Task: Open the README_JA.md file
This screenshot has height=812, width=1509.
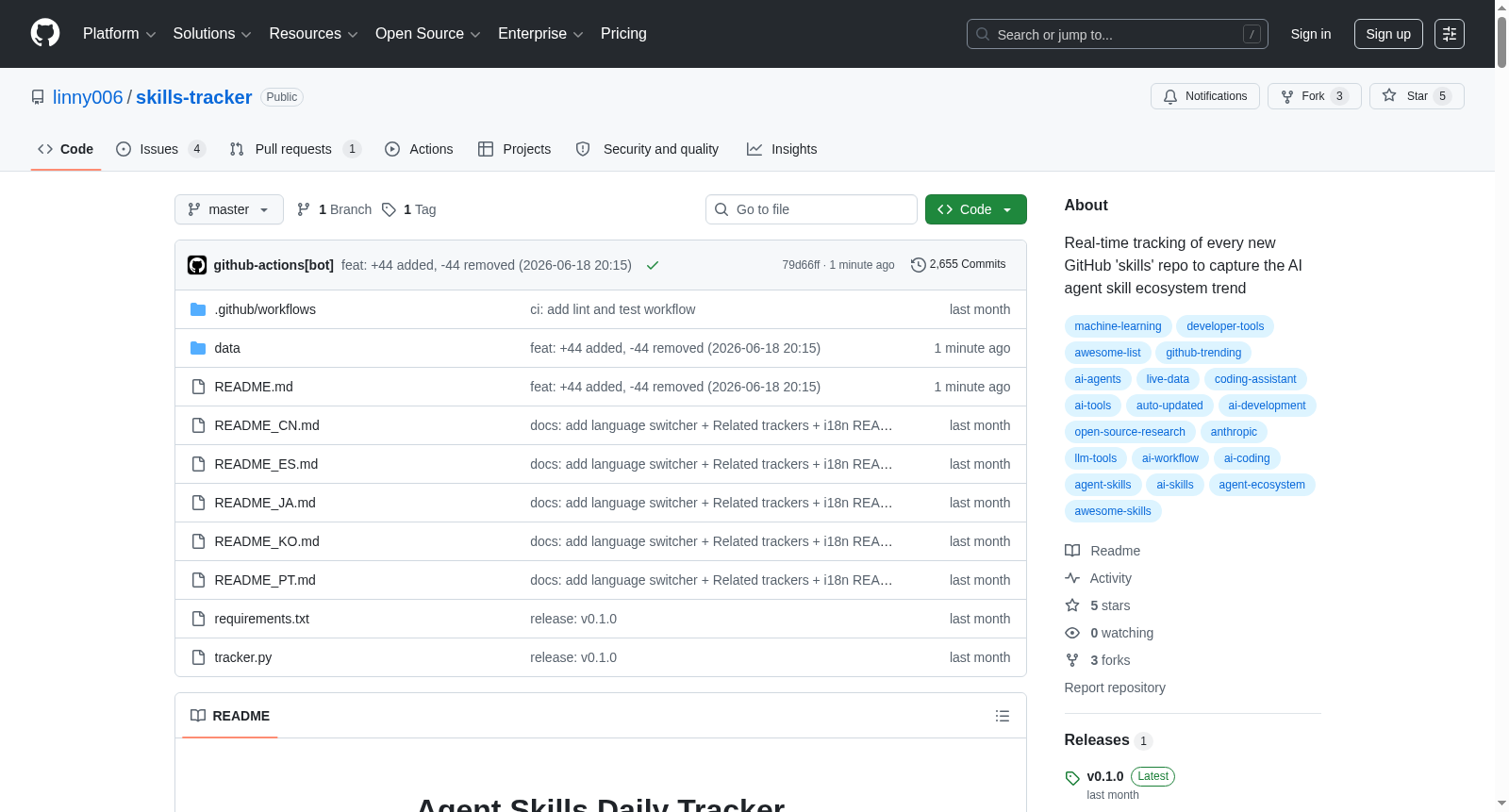Action: coord(265,503)
